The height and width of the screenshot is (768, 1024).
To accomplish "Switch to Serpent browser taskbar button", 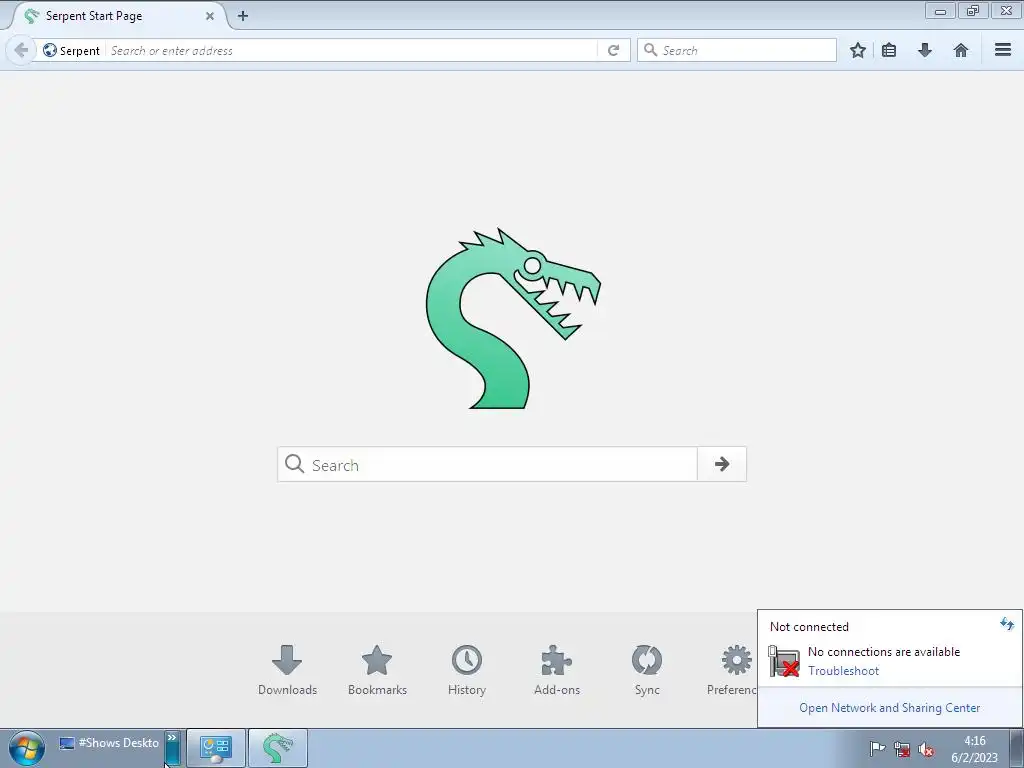I will coord(278,748).
